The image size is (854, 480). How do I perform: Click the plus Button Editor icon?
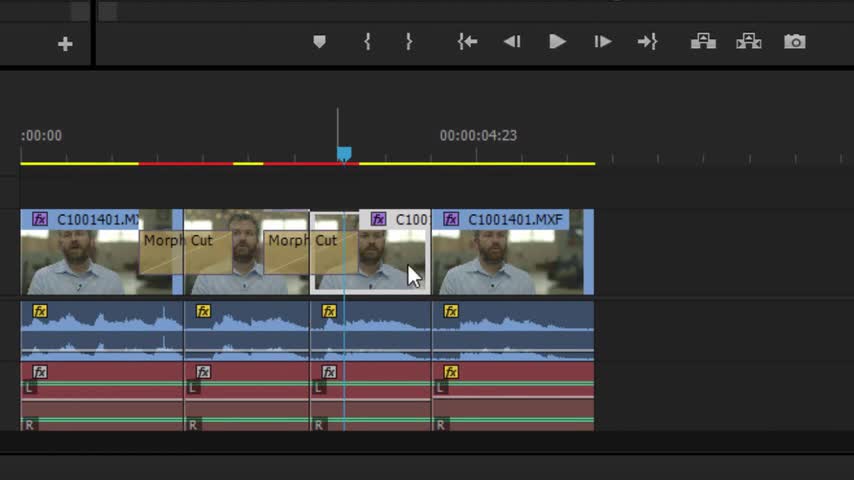click(65, 44)
